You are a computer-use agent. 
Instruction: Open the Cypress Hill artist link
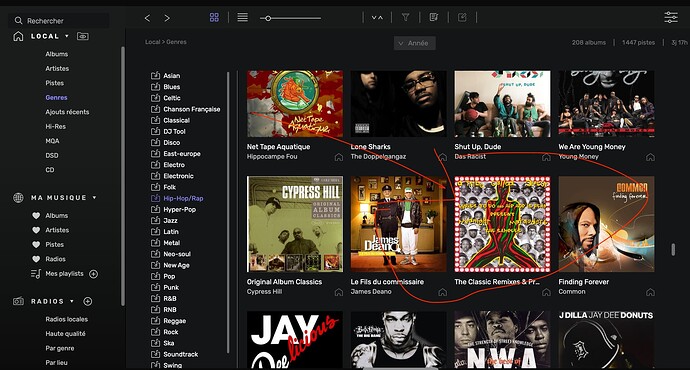pyautogui.click(x=264, y=292)
